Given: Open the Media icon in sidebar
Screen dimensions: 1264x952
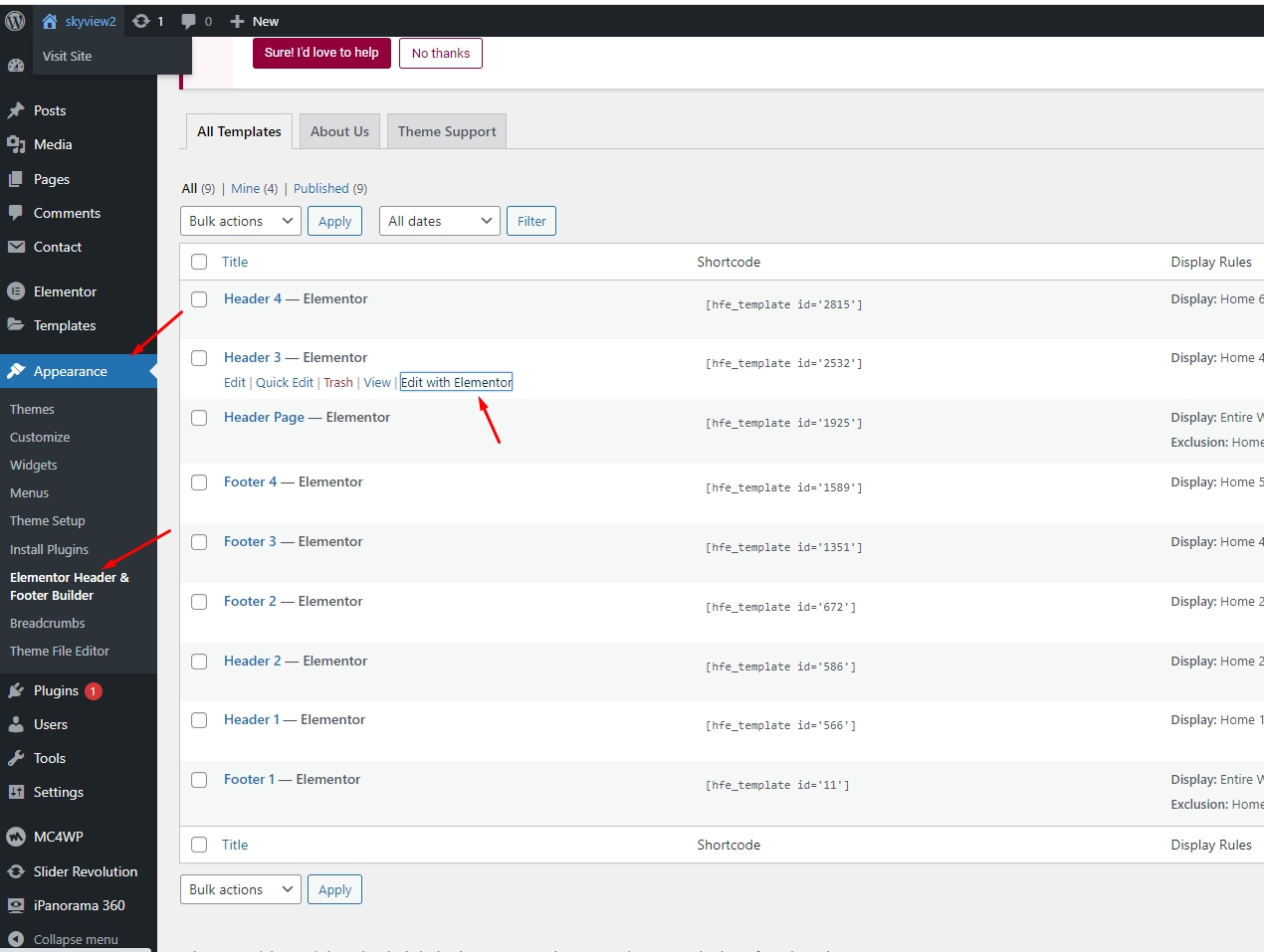Looking at the screenshot, I should pyautogui.click(x=16, y=144).
